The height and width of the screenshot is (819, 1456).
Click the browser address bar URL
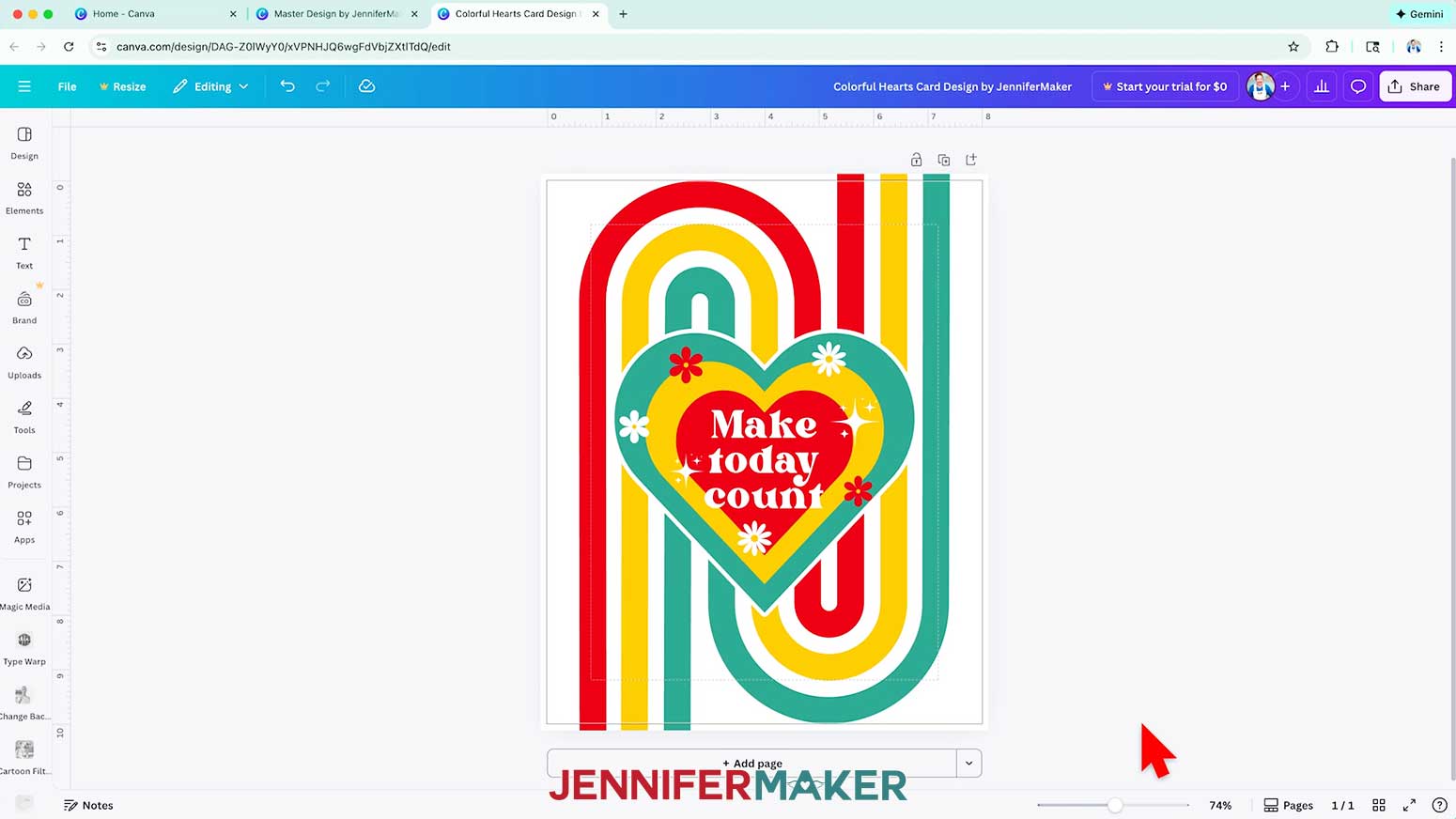[284, 46]
